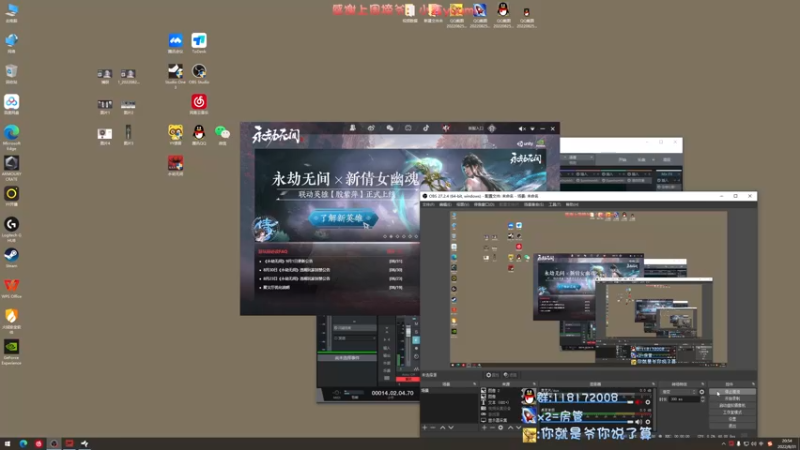Add a new scene in OBS
800x450 pixels.
coord(424,428)
